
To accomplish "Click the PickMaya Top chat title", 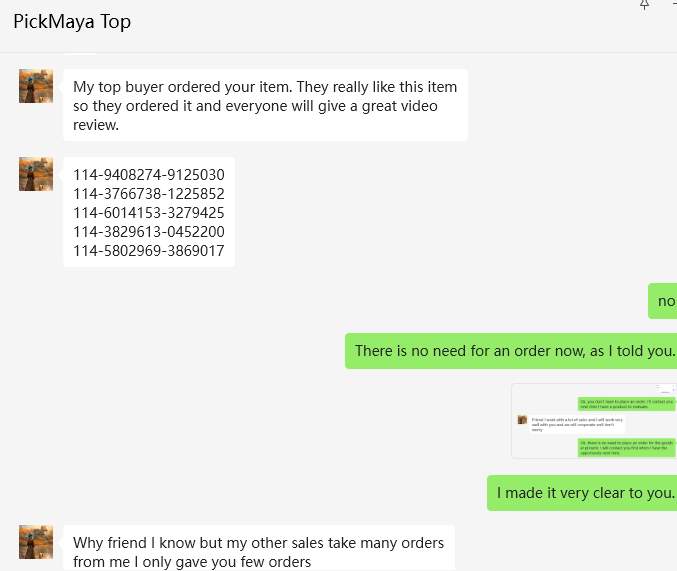I will point(72,21).
